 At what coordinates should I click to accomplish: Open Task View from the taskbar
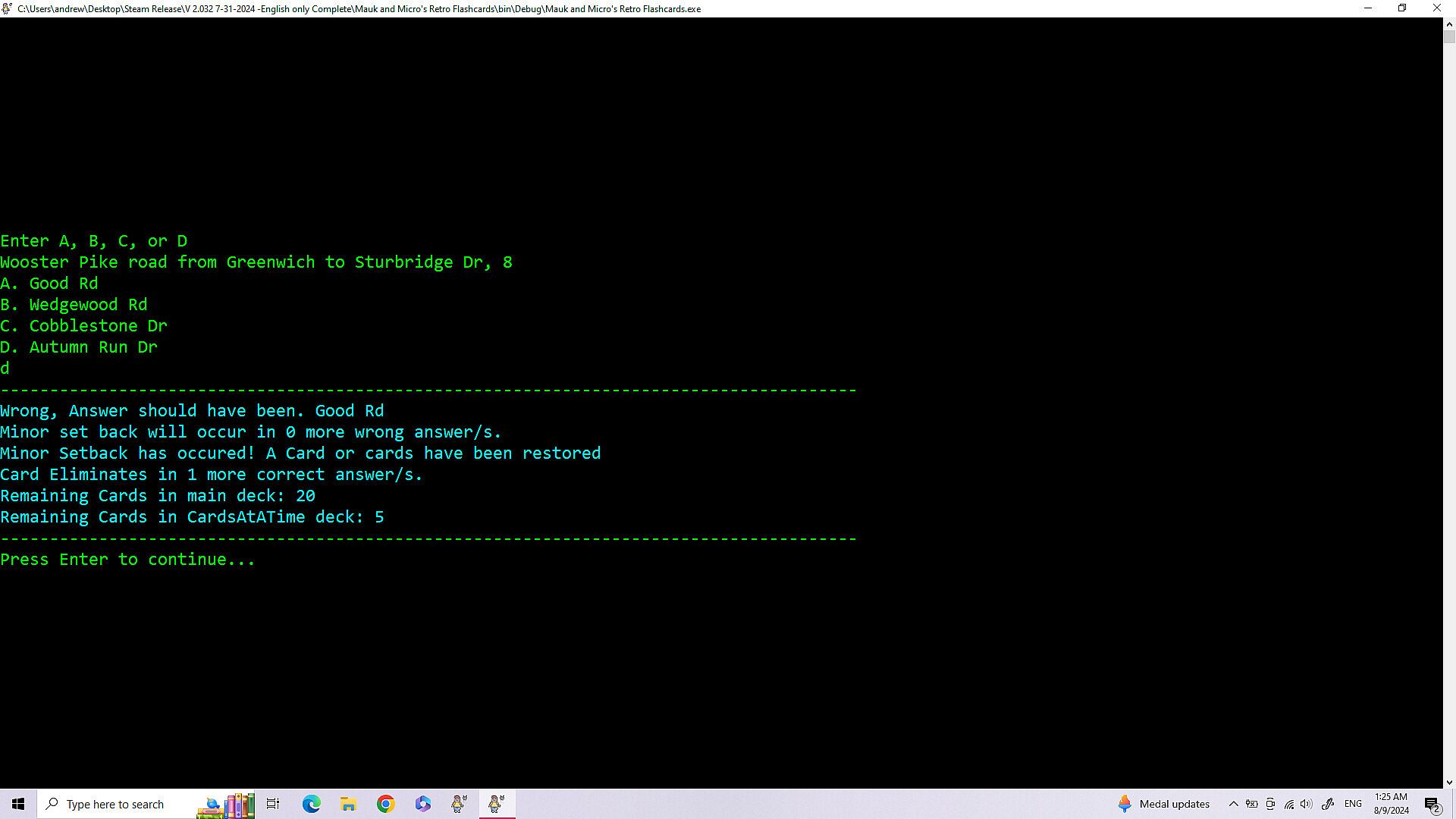(x=273, y=804)
